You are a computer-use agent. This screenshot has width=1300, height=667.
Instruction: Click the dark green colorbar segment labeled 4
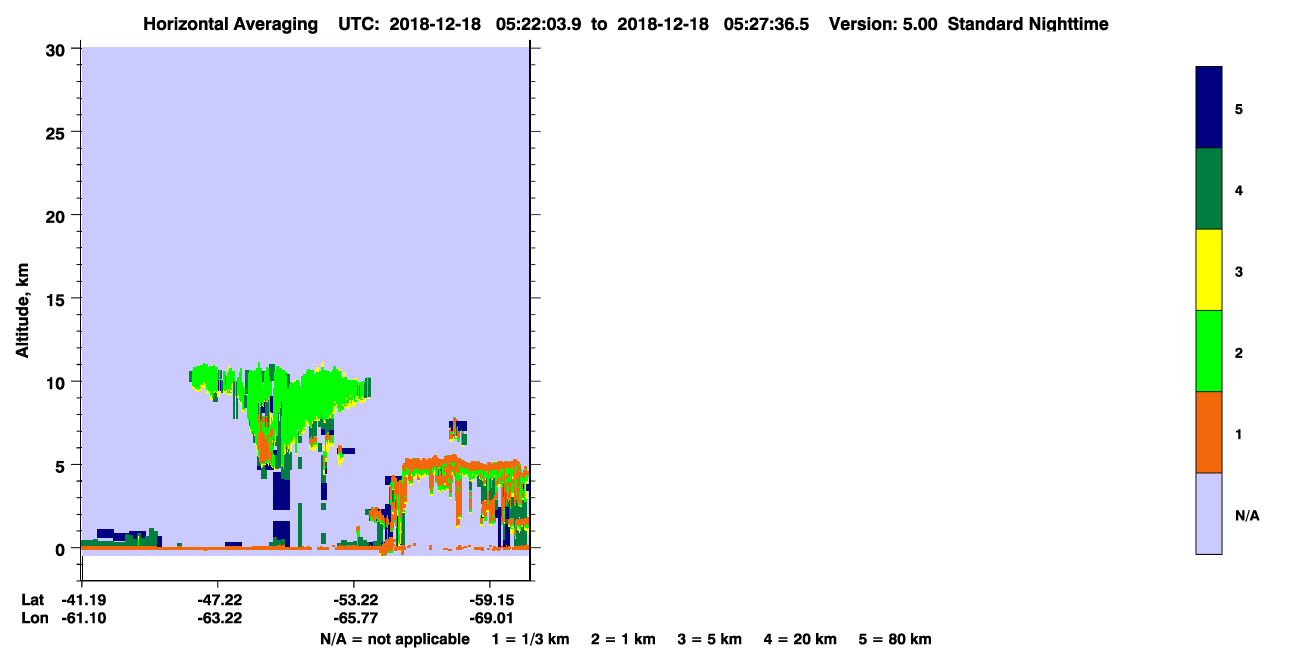[x=1209, y=189]
